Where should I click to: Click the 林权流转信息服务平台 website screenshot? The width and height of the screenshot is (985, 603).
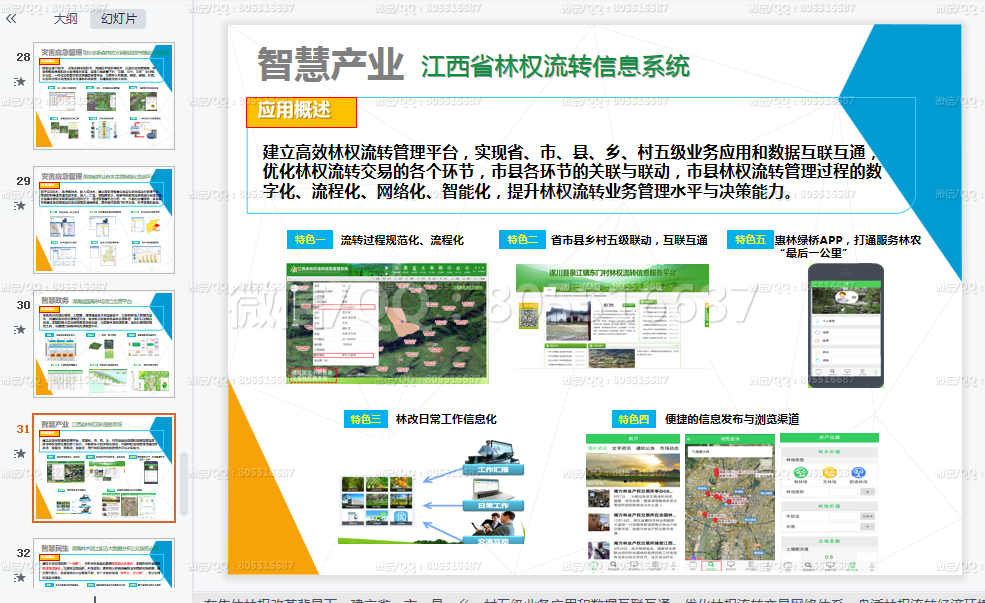pyautogui.click(x=612, y=316)
